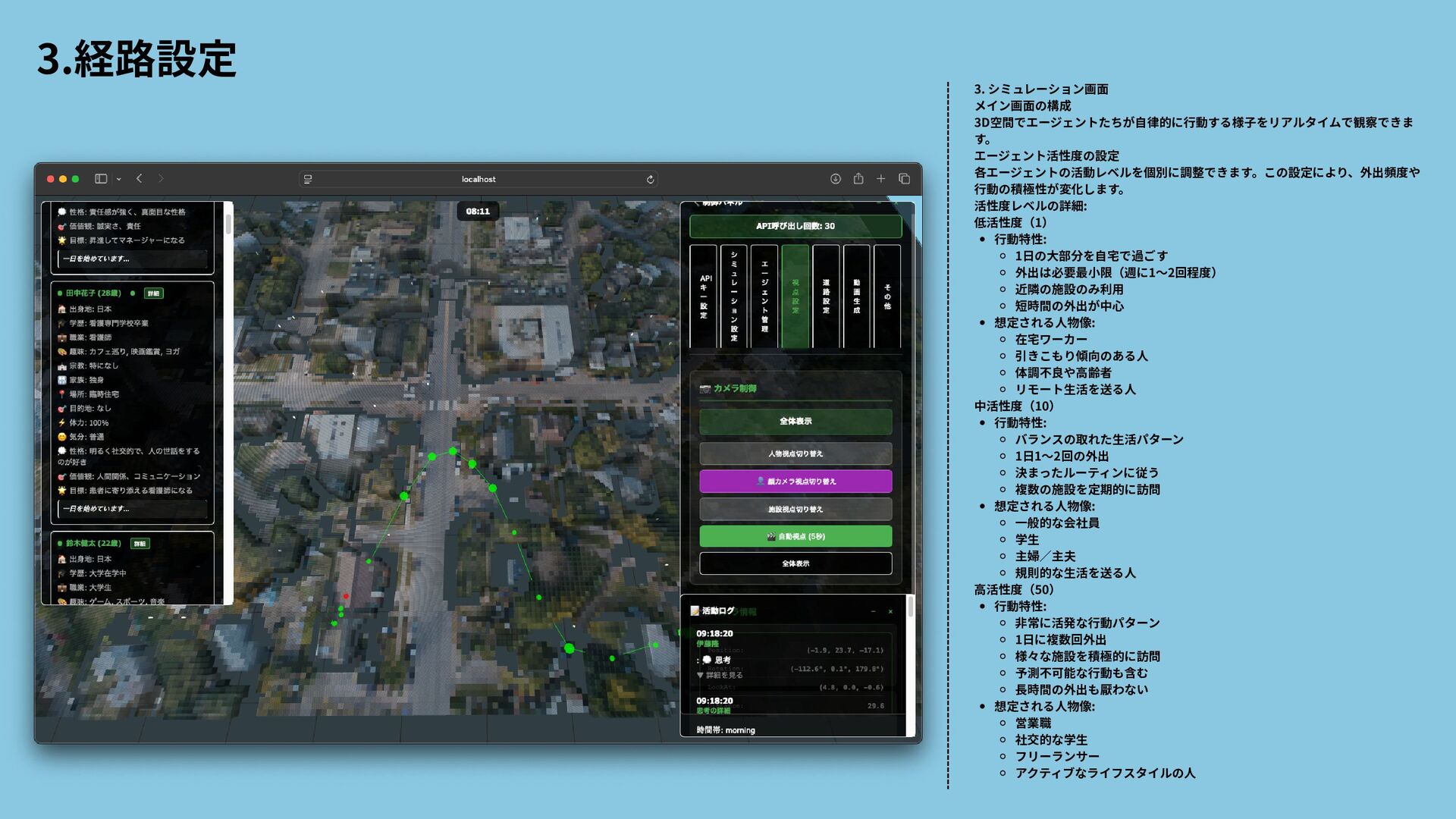This screenshot has width=1456, height=819.
Task: Close the 活動ログ panel with the x
Action: 890,611
